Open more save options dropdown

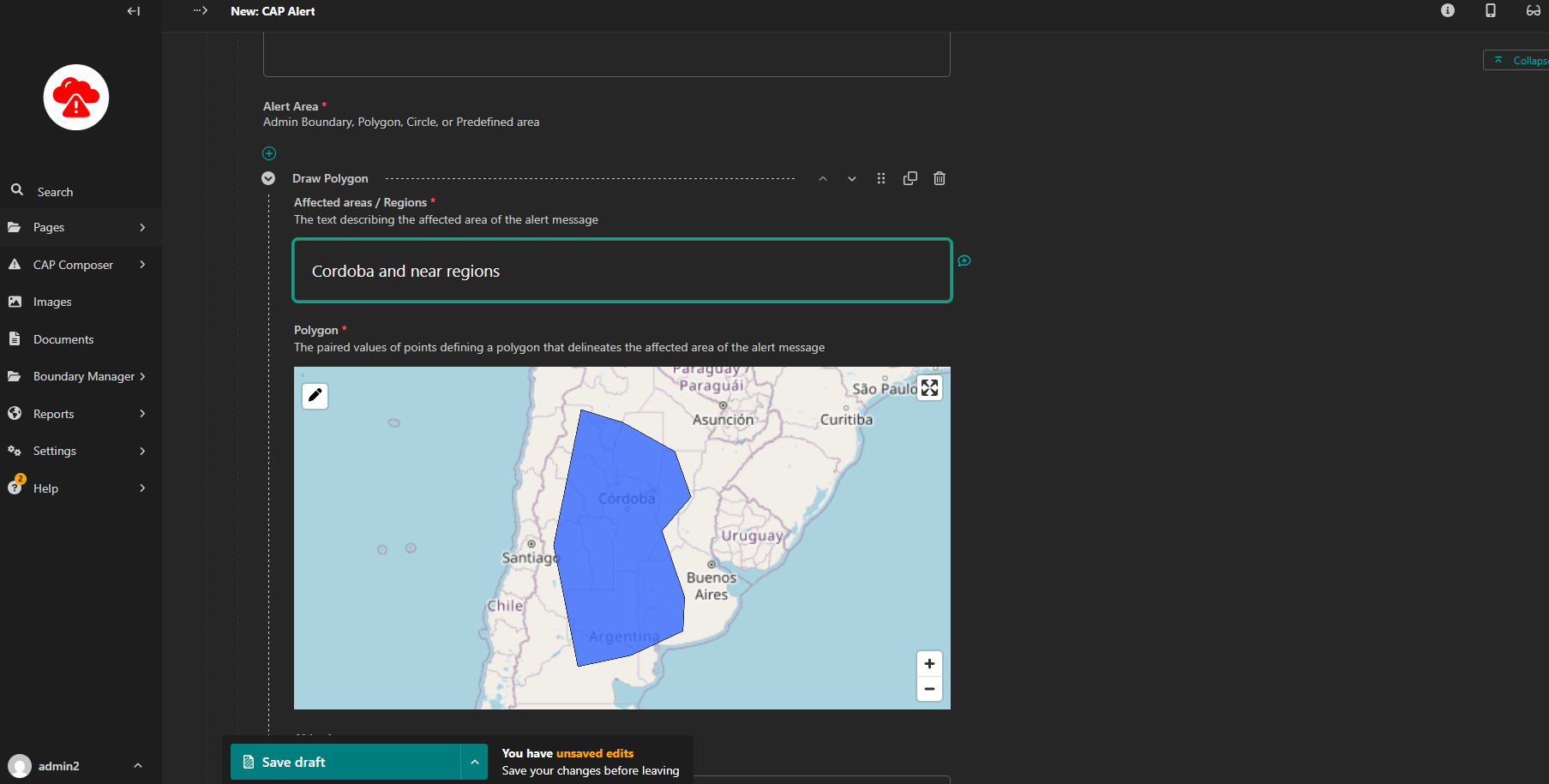click(x=474, y=762)
